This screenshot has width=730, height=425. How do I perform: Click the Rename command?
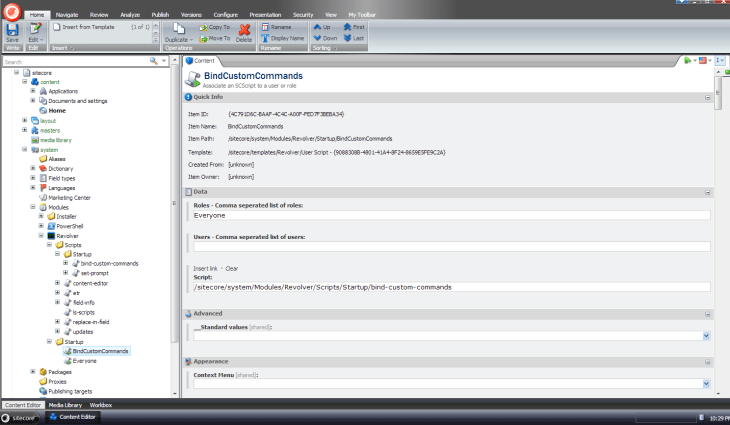coord(277,27)
